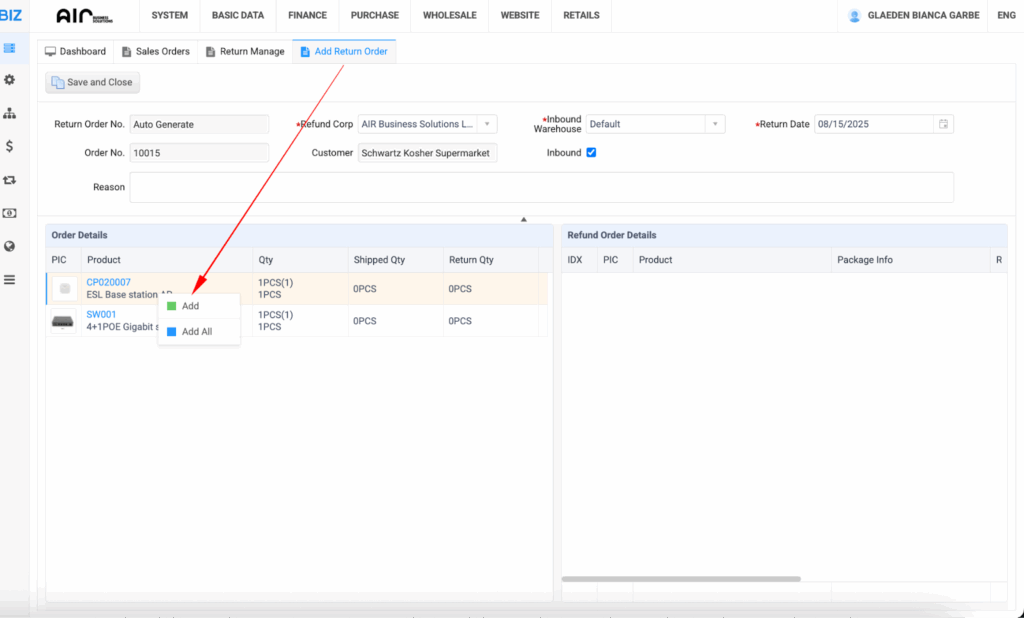Viewport: 1024px width, 618px height.
Task: Click the dollar sign finance sidebar icon
Action: coord(10,146)
